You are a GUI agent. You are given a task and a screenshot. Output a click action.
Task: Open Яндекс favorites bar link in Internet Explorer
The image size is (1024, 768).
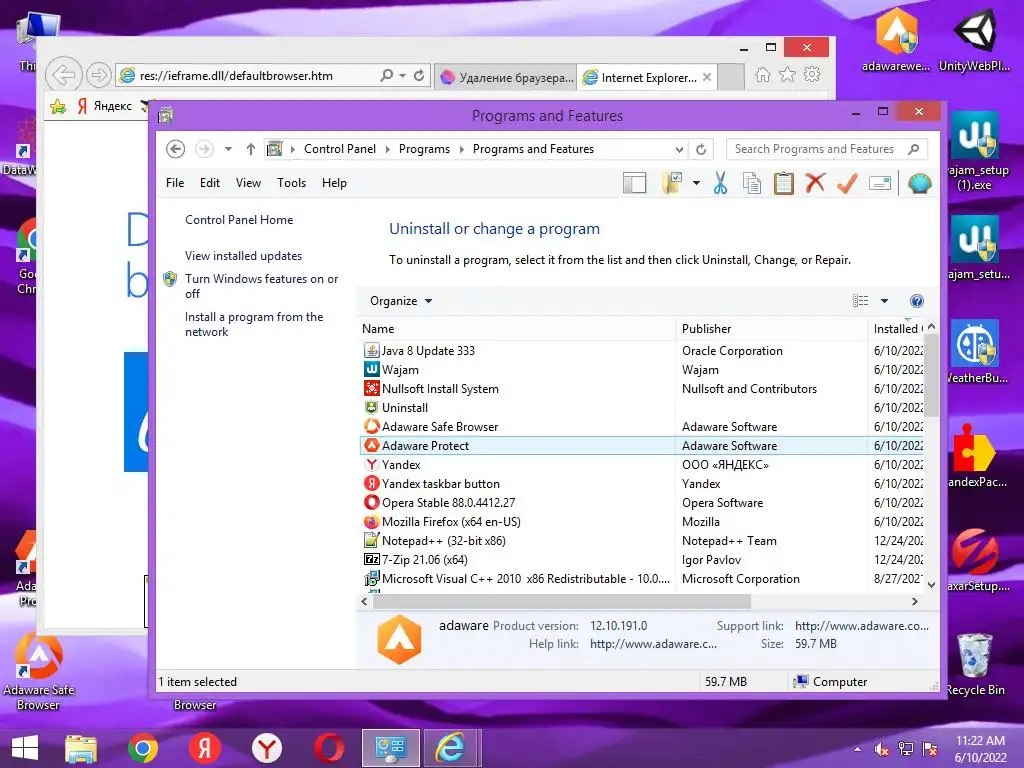tap(104, 106)
